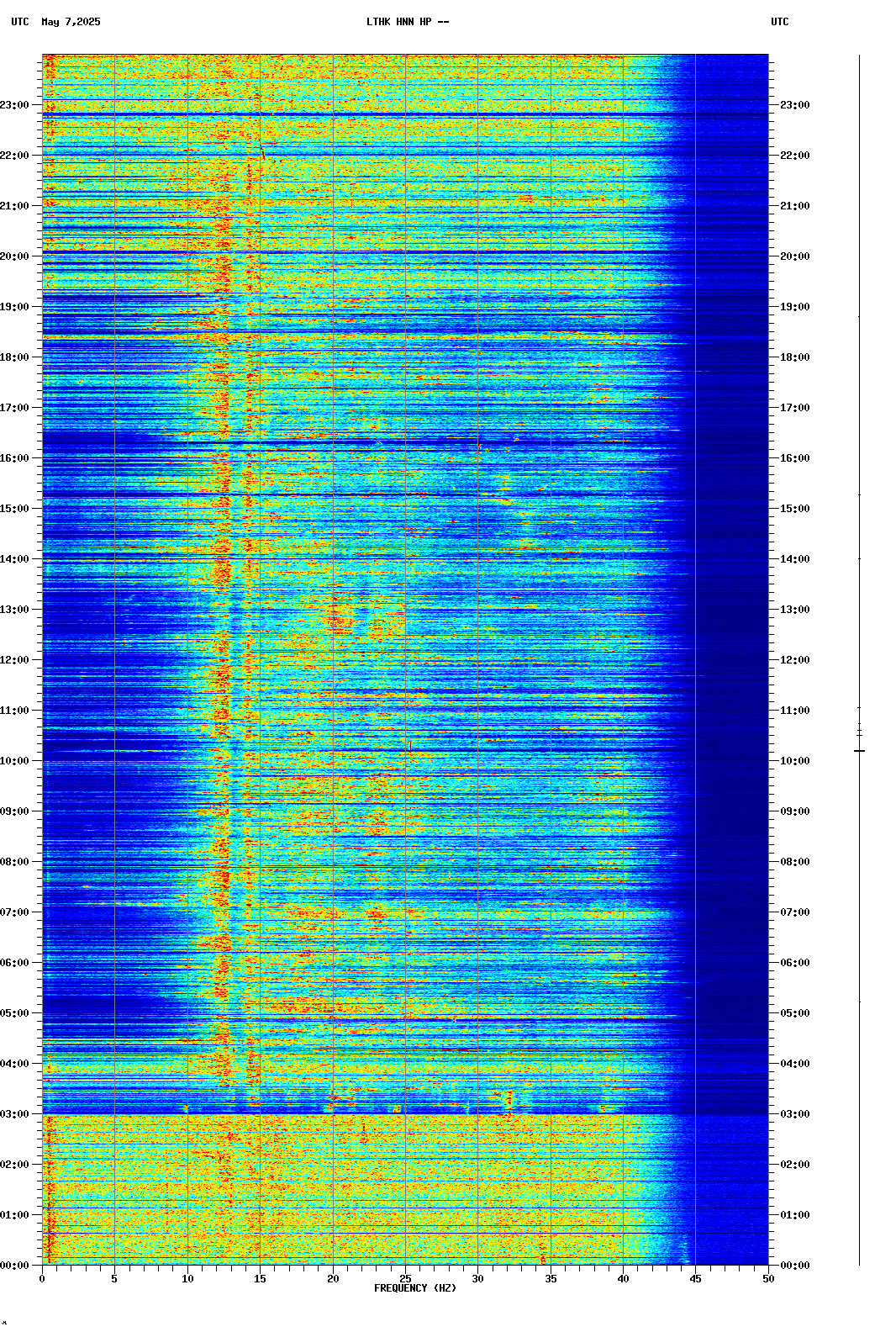Click the FREQUENCY (HZ) axis label
896x1332 pixels.
coord(414,1288)
